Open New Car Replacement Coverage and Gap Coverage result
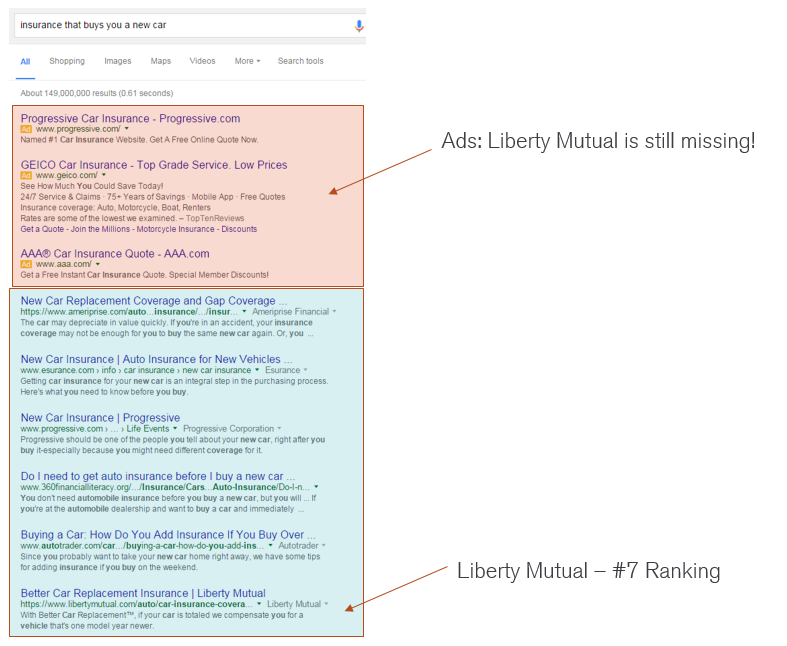 point(154,301)
